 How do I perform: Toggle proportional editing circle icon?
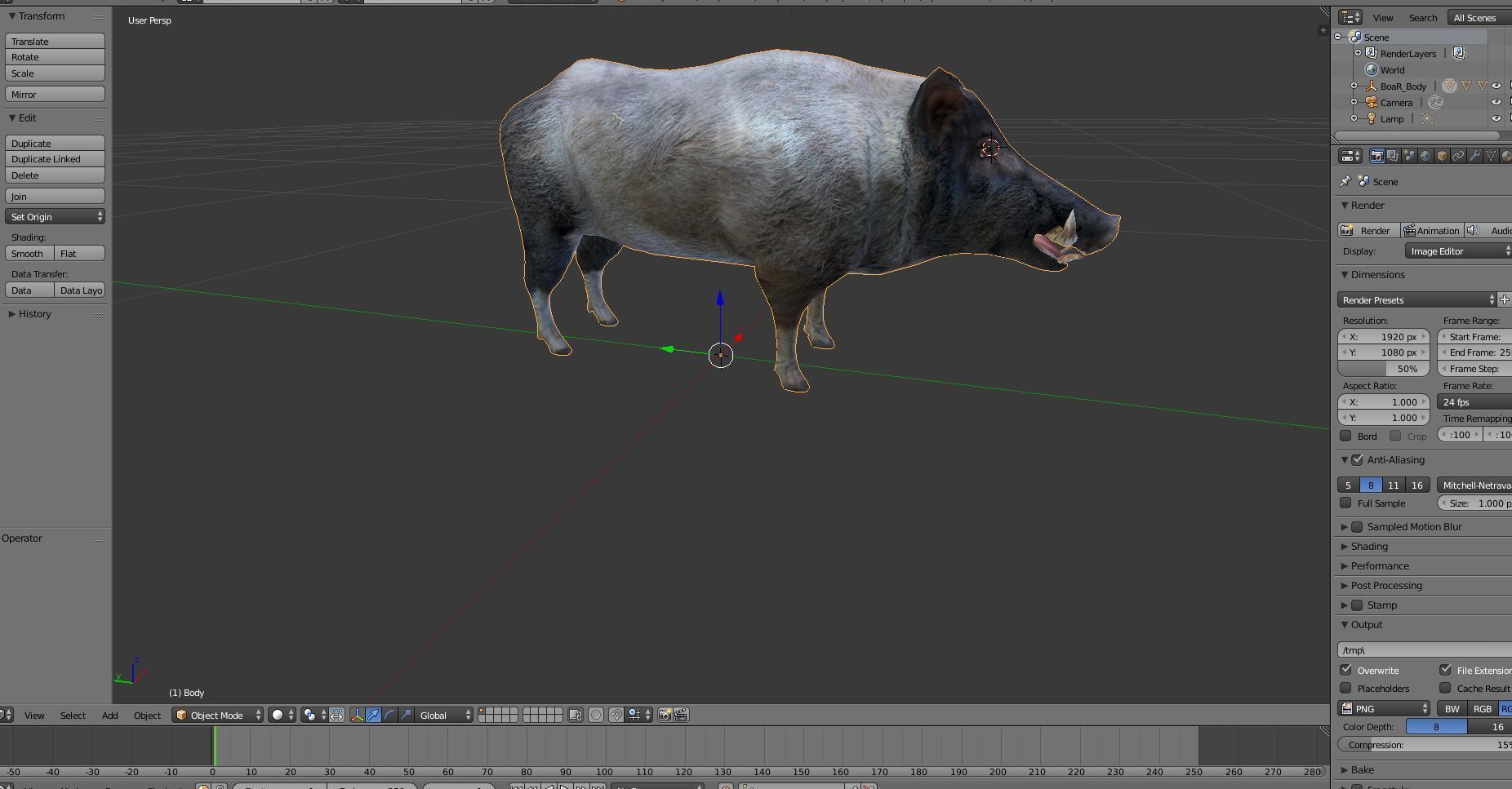[596, 715]
